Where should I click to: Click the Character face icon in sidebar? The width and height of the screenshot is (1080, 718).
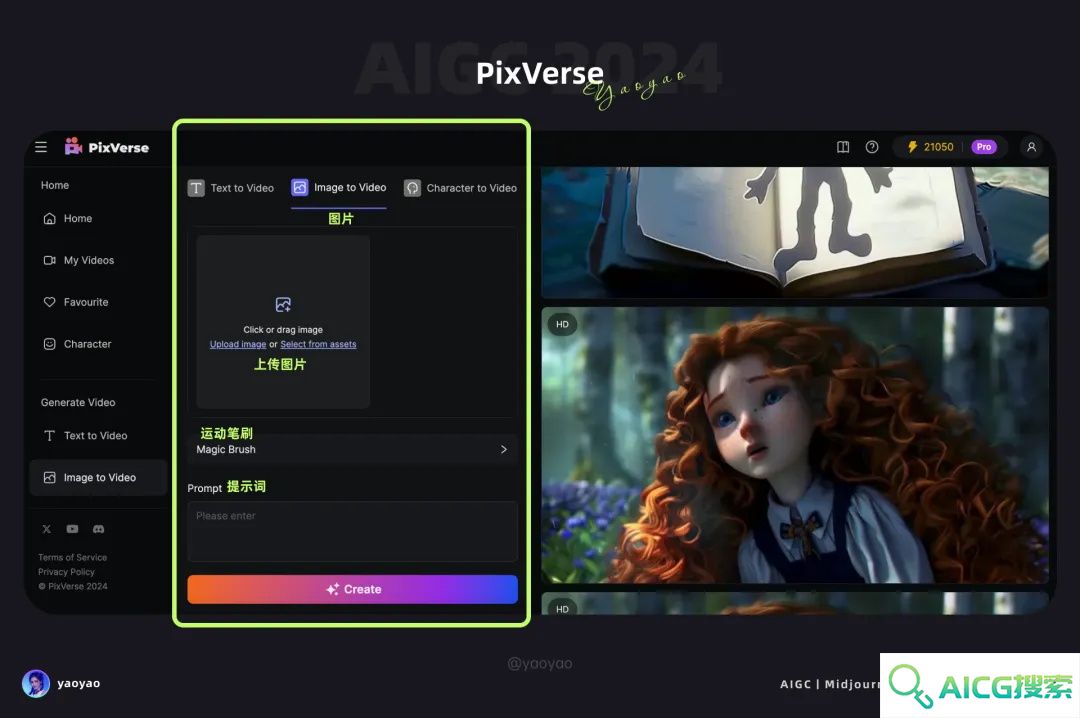pos(50,344)
